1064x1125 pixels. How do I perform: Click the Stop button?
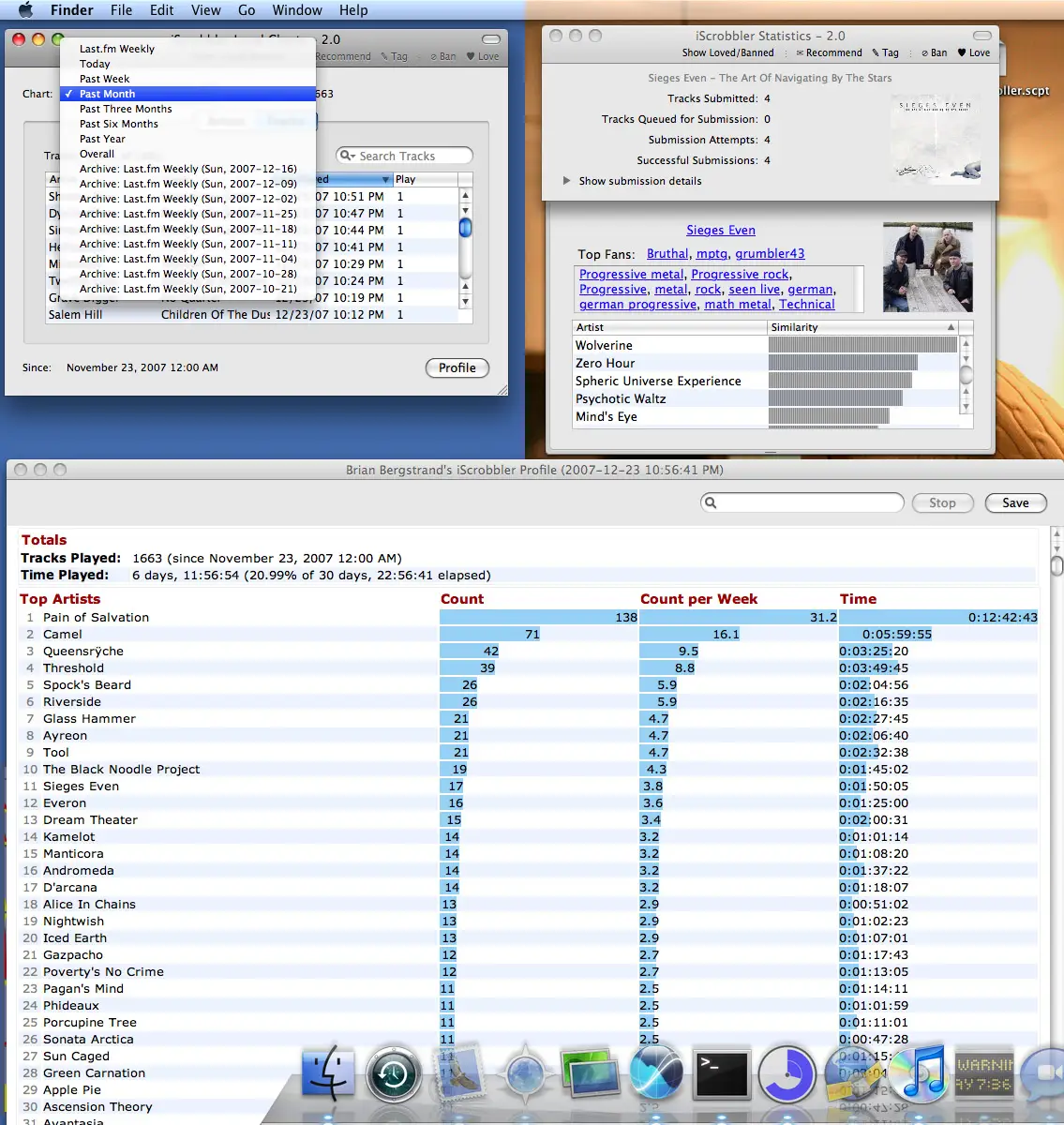(x=942, y=503)
